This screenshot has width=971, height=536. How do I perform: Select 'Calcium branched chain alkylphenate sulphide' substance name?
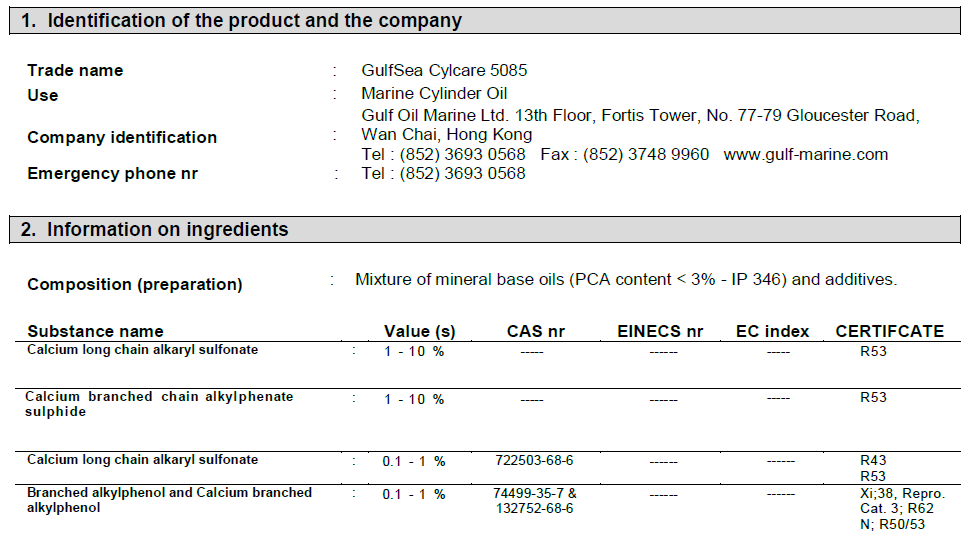pos(159,404)
